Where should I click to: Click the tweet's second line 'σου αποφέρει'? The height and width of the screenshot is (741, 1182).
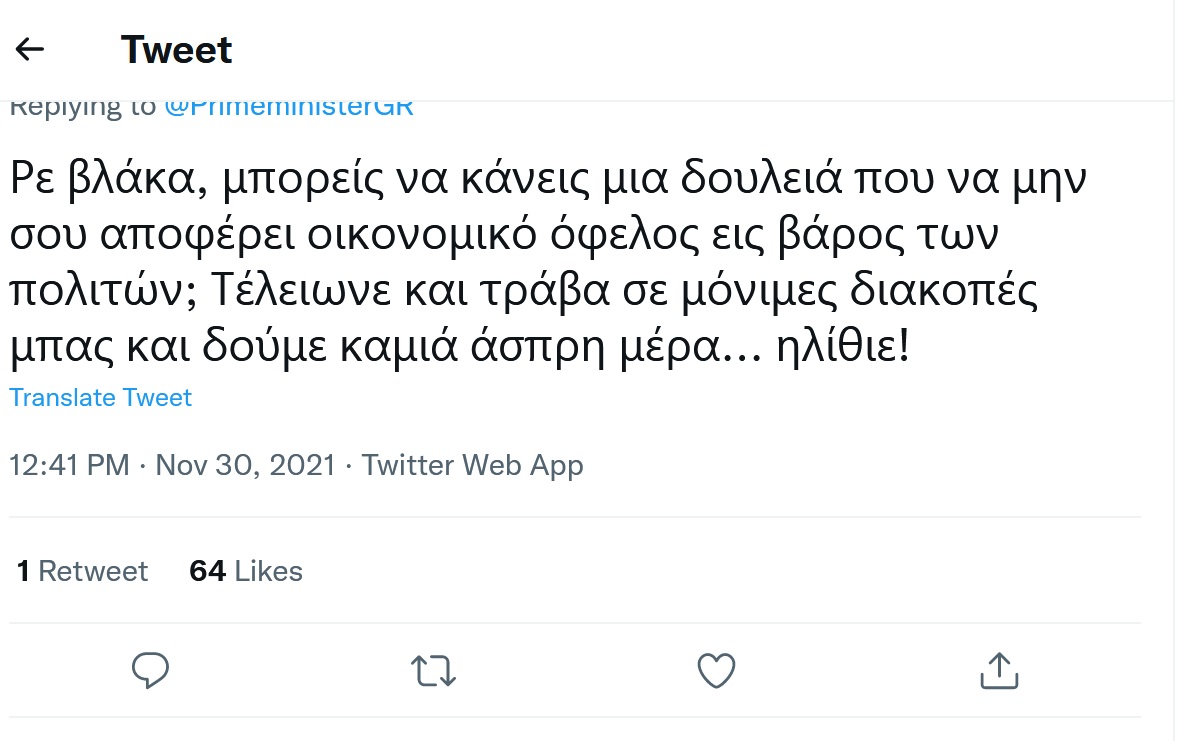(510, 237)
